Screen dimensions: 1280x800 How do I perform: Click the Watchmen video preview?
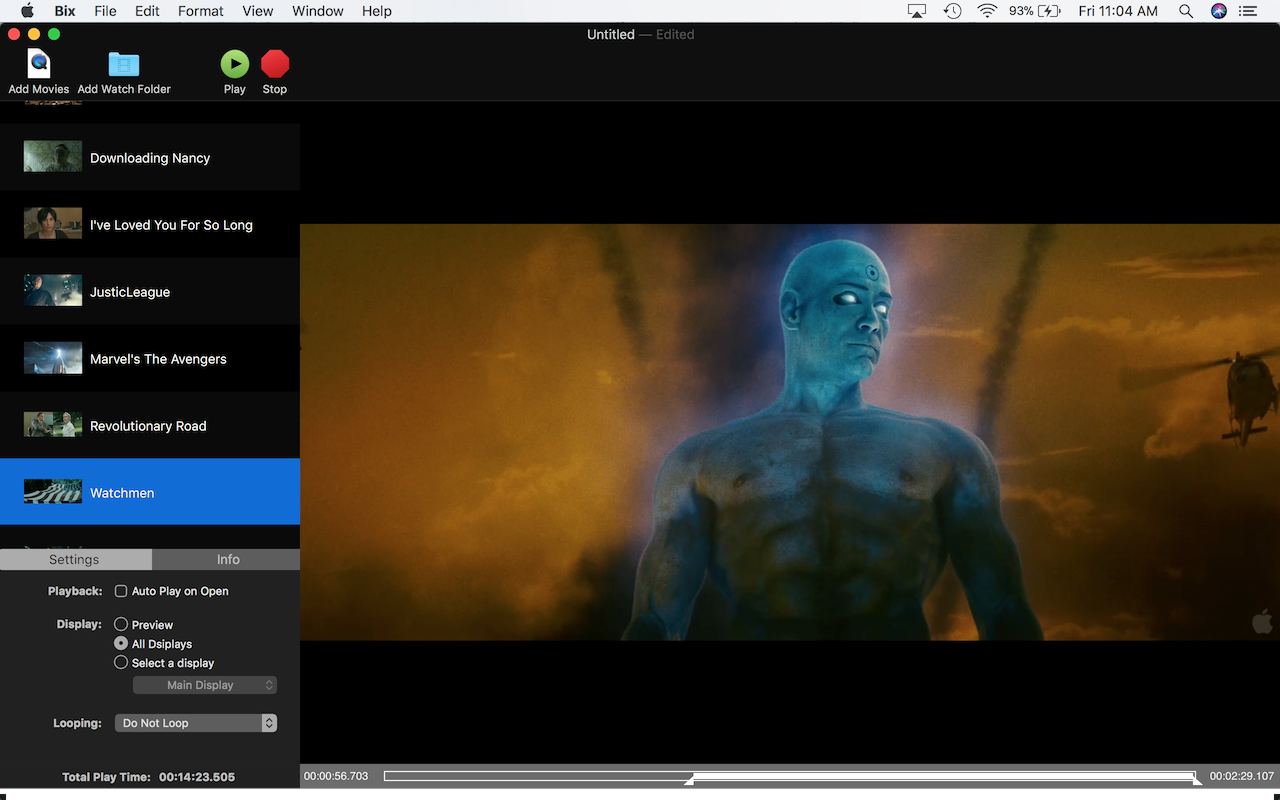tap(790, 432)
